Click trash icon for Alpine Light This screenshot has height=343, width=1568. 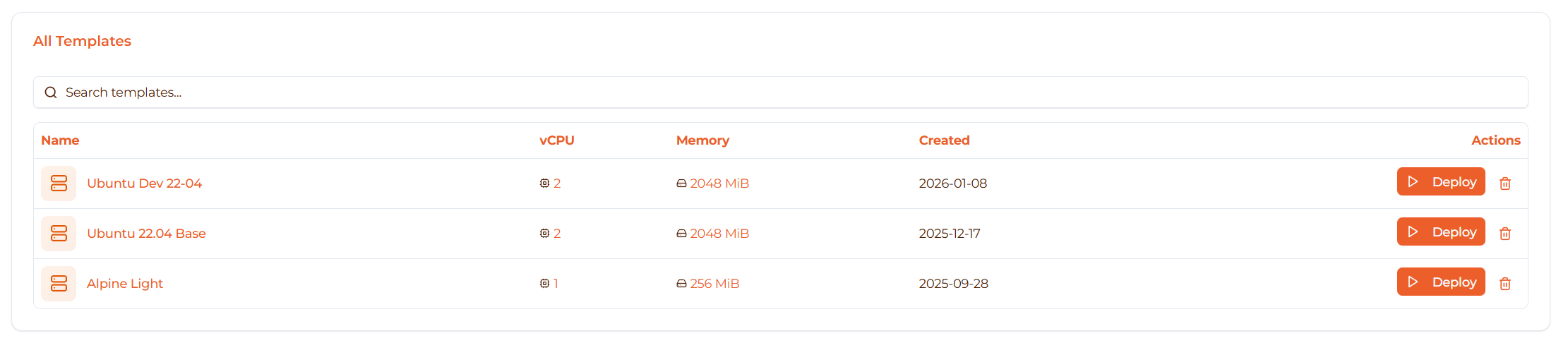coord(1504,284)
